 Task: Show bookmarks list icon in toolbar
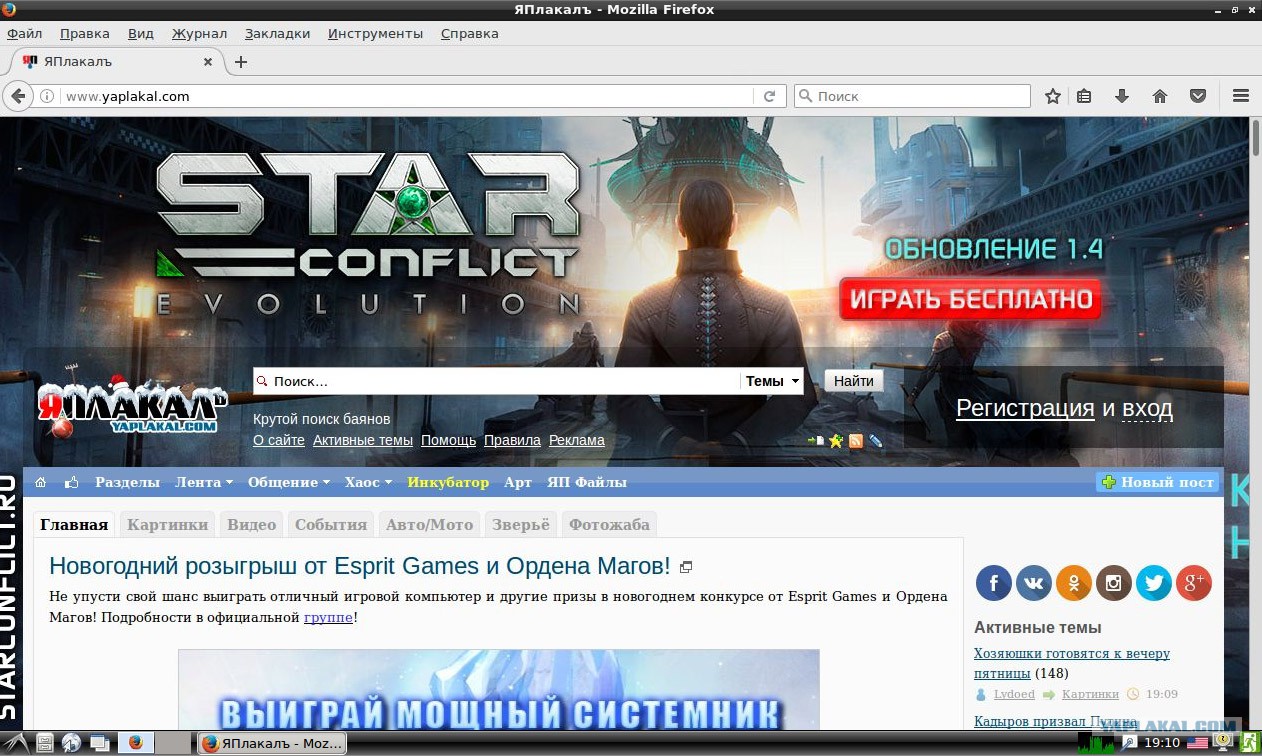point(1084,96)
